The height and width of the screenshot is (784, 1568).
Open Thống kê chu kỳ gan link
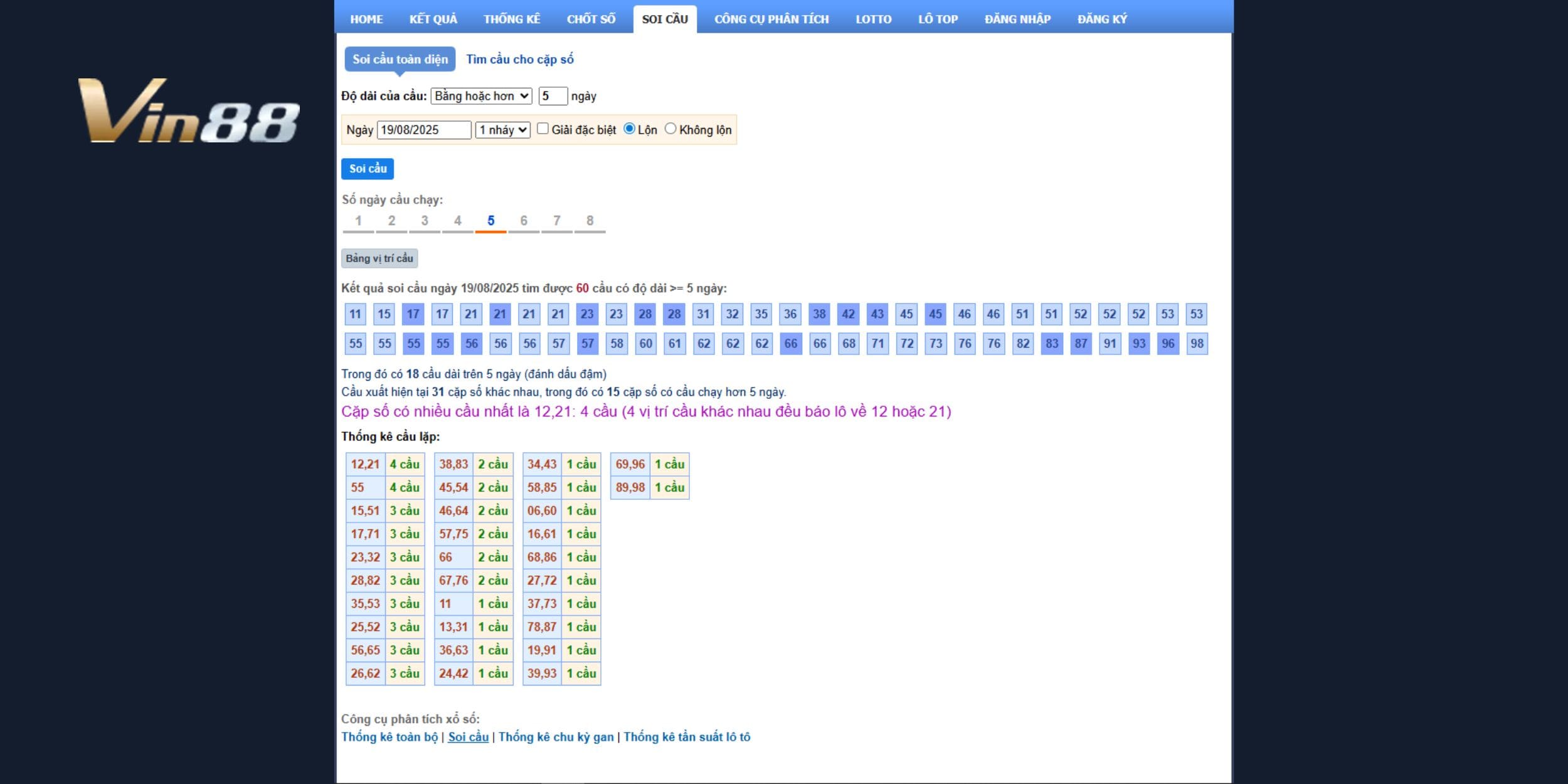click(x=556, y=737)
